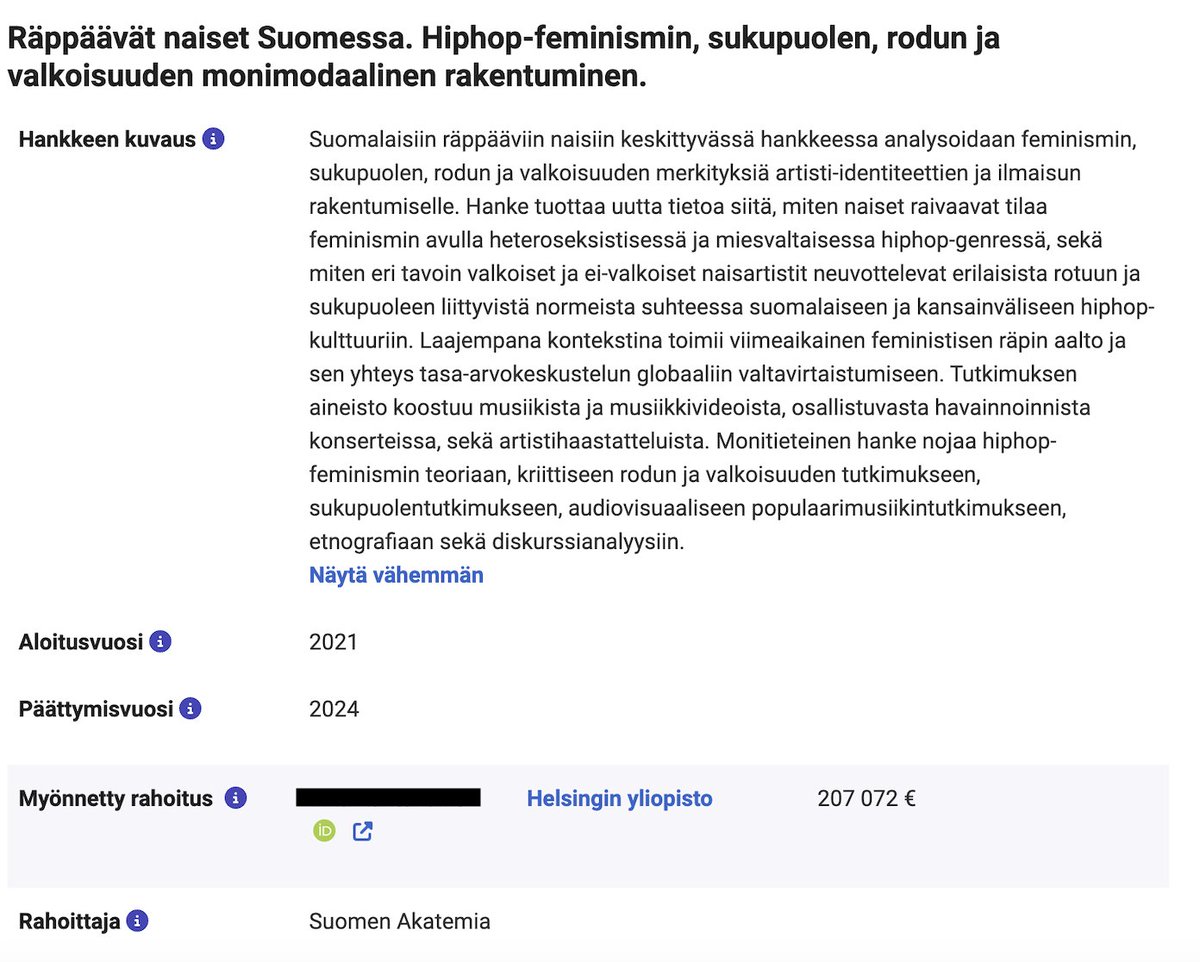Open info icon next to Päättymisvuosi
This screenshot has height=962, width=1200.
pyautogui.click(x=190, y=709)
